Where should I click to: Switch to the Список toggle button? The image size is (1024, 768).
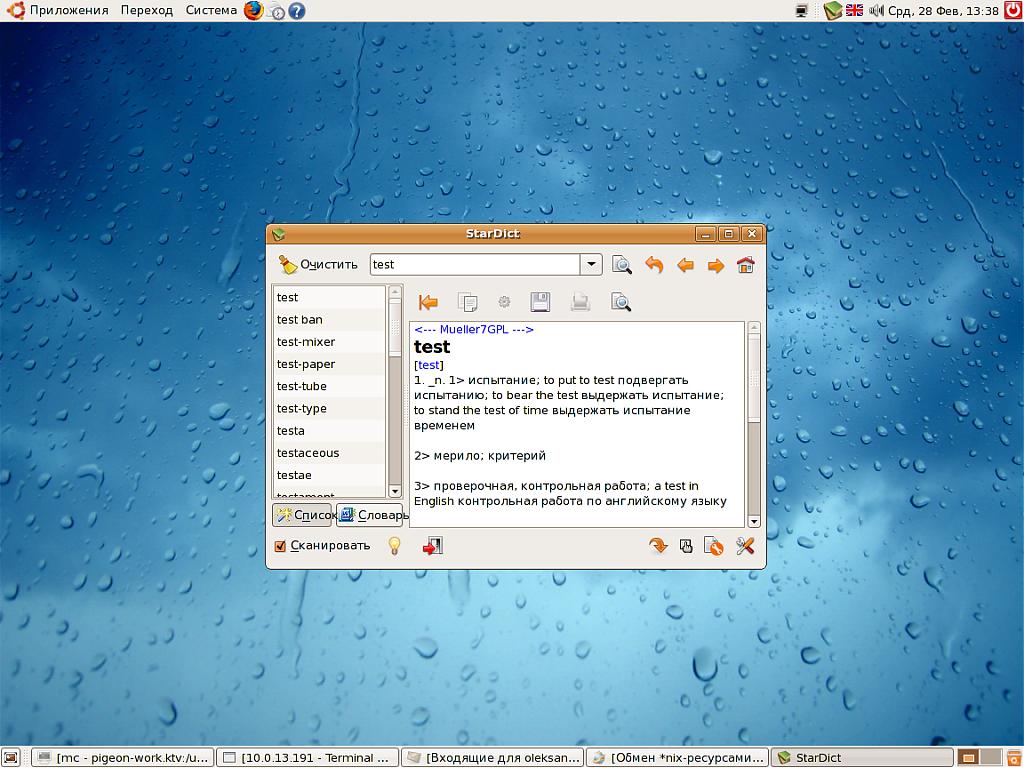click(x=302, y=515)
